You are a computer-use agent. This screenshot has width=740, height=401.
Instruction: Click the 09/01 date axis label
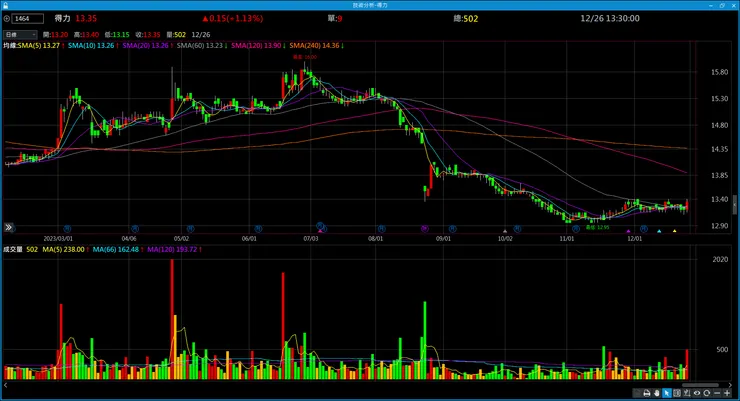click(443, 239)
